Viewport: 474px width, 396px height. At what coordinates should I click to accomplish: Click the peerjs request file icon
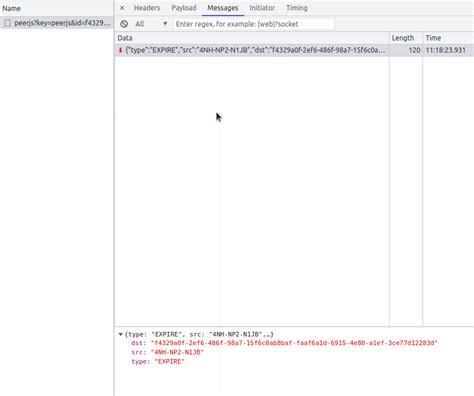click(x=7, y=23)
